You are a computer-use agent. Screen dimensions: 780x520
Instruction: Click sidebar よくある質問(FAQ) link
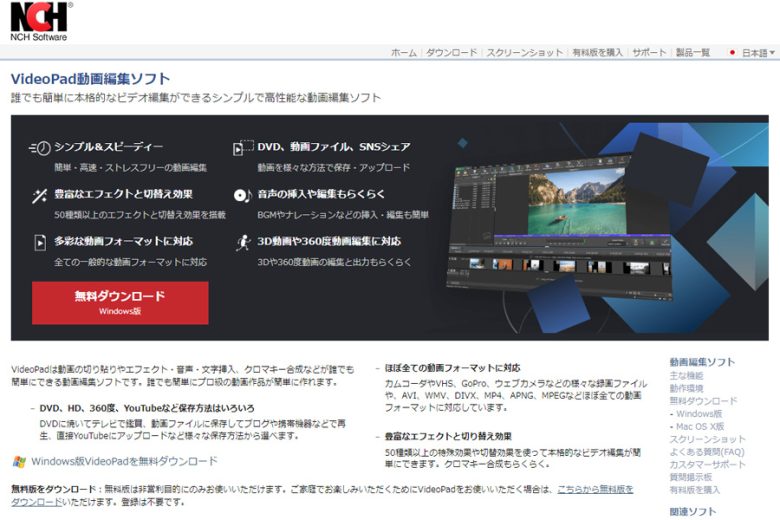706,452
